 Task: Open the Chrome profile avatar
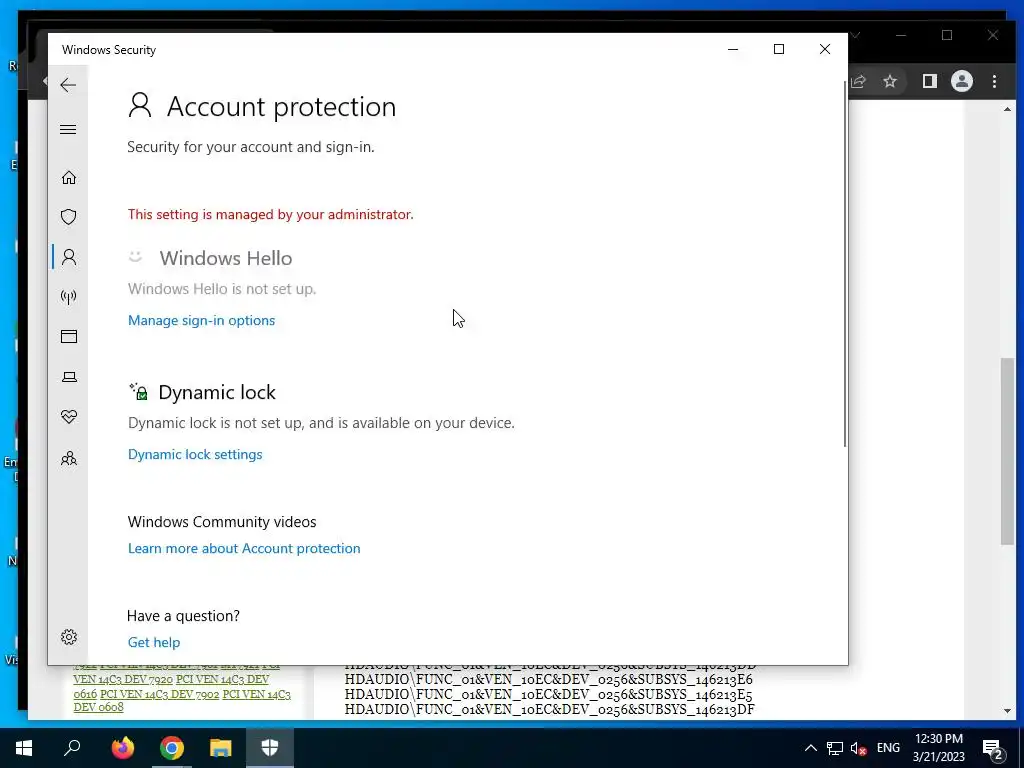pos(961,82)
